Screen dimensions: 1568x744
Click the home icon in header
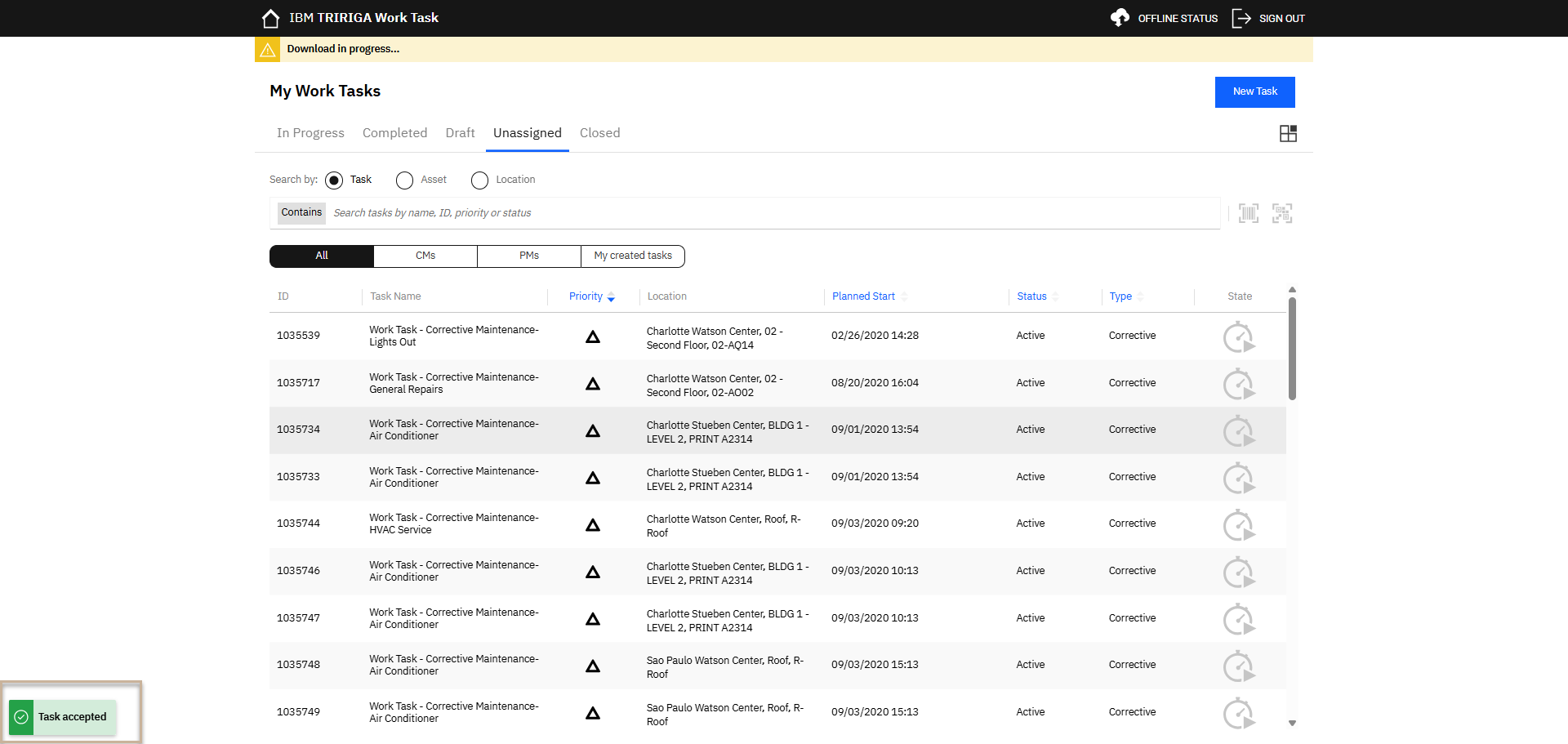pyautogui.click(x=270, y=18)
